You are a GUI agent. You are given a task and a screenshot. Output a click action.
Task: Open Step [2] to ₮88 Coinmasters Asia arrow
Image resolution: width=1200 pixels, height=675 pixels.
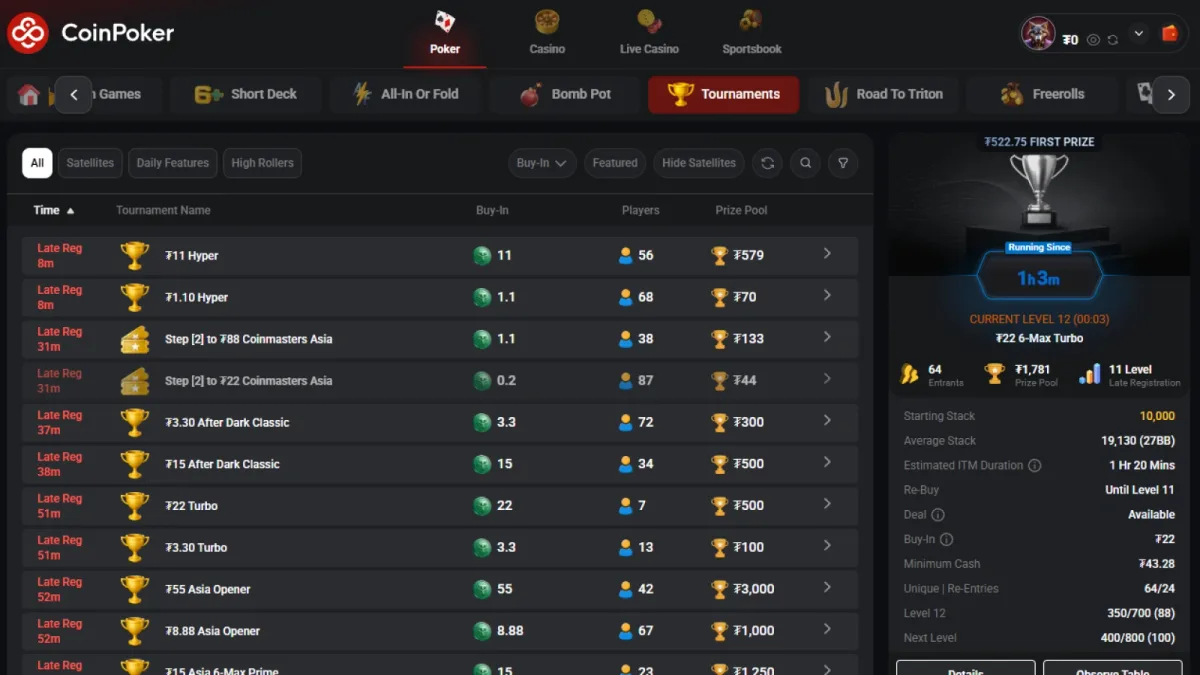pyautogui.click(x=827, y=337)
